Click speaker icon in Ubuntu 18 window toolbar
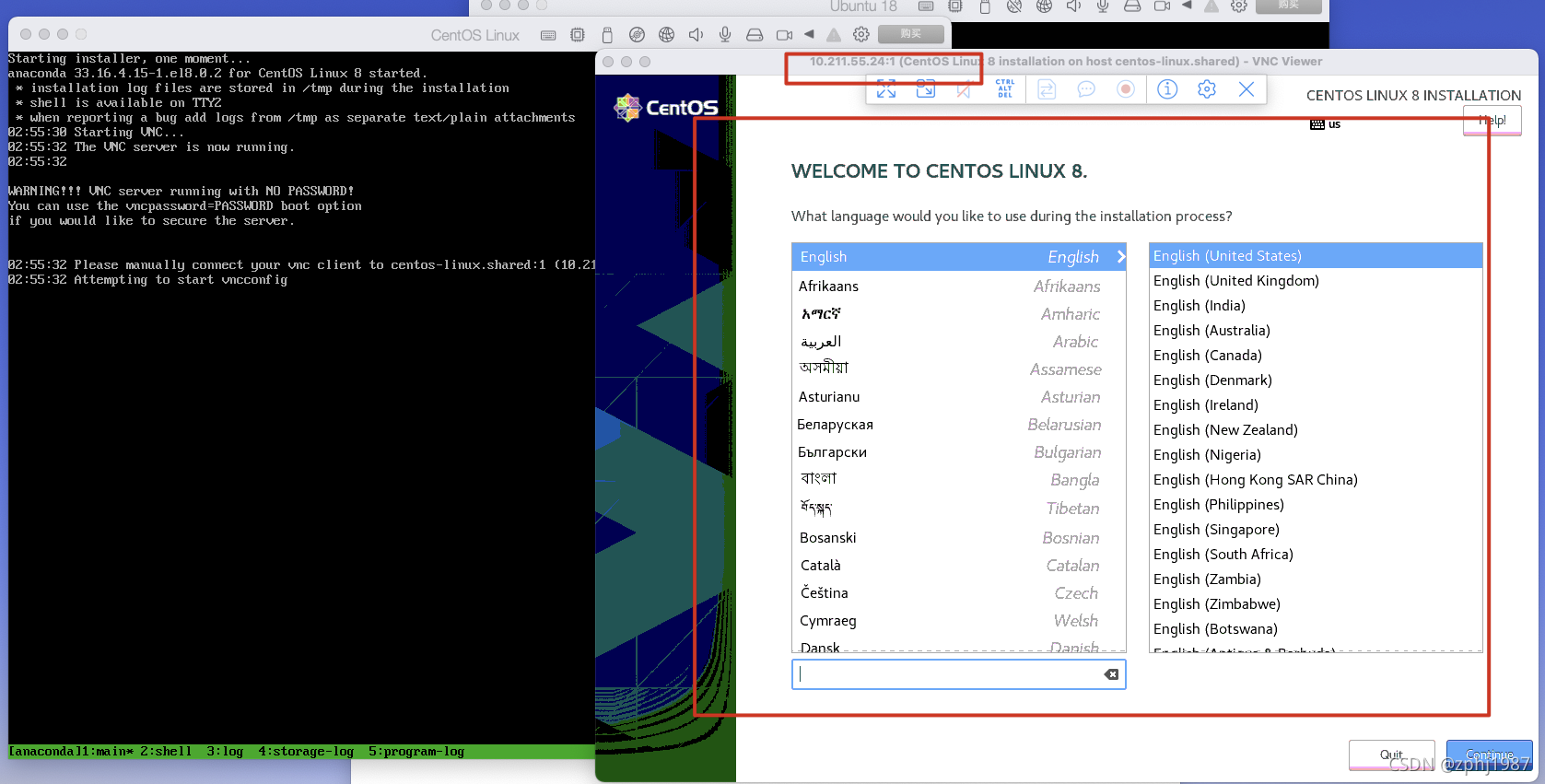This screenshot has height=784, width=1545. click(x=1073, y=6)
